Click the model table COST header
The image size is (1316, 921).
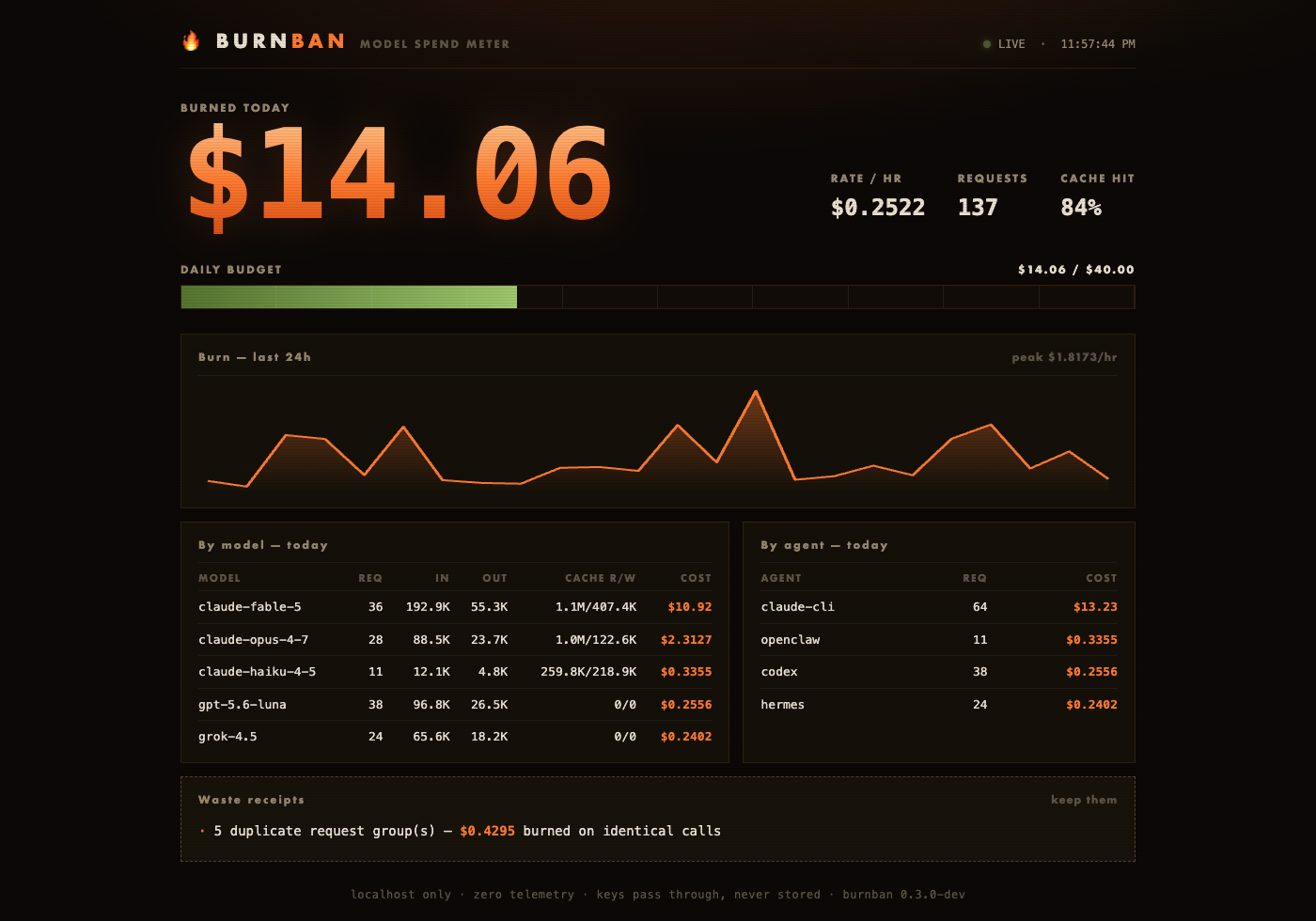(696, 578)
